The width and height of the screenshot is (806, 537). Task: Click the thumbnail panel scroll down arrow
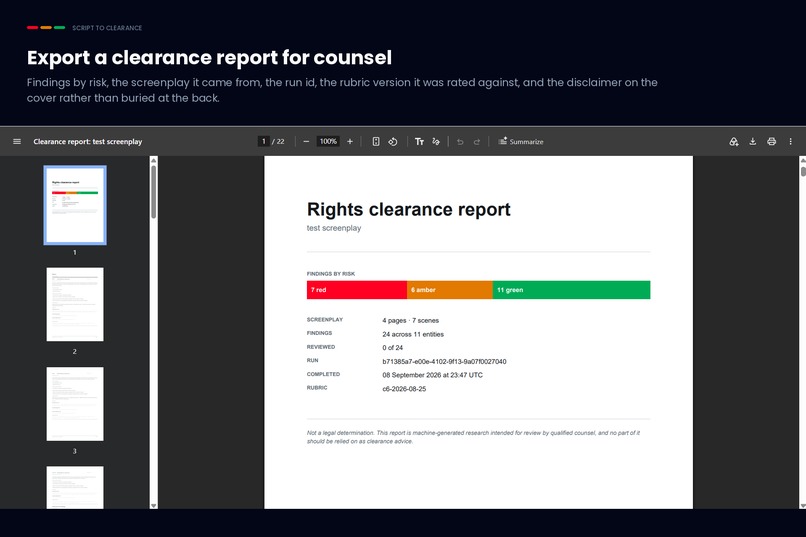(154, 506)
